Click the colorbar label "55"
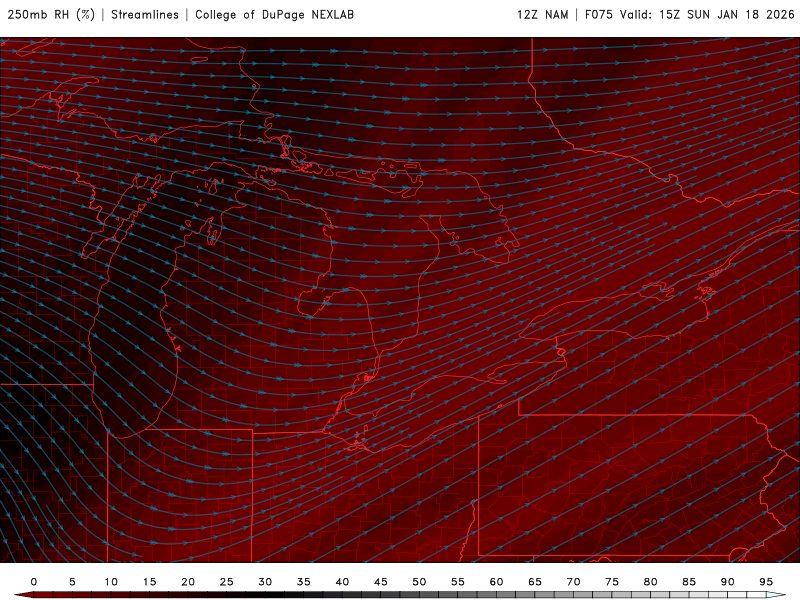Screen dimensions: 800x600 pos(458,582)
